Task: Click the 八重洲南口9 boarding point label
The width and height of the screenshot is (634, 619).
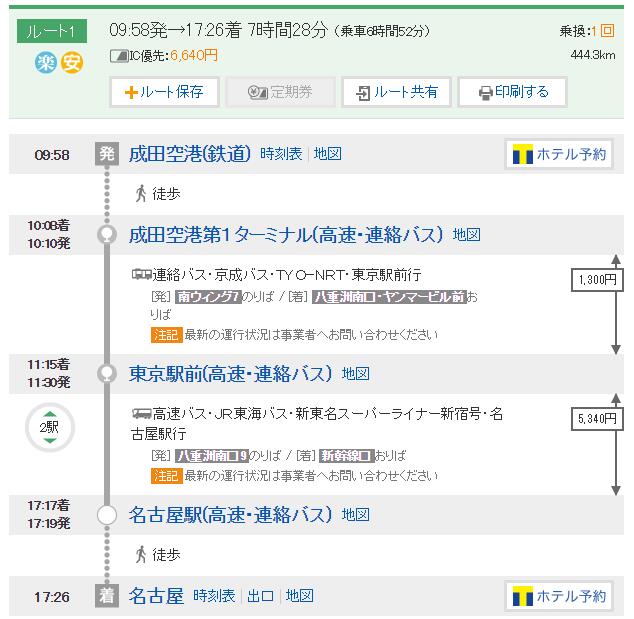Action: pyautogui.click(x=212, y=456)
